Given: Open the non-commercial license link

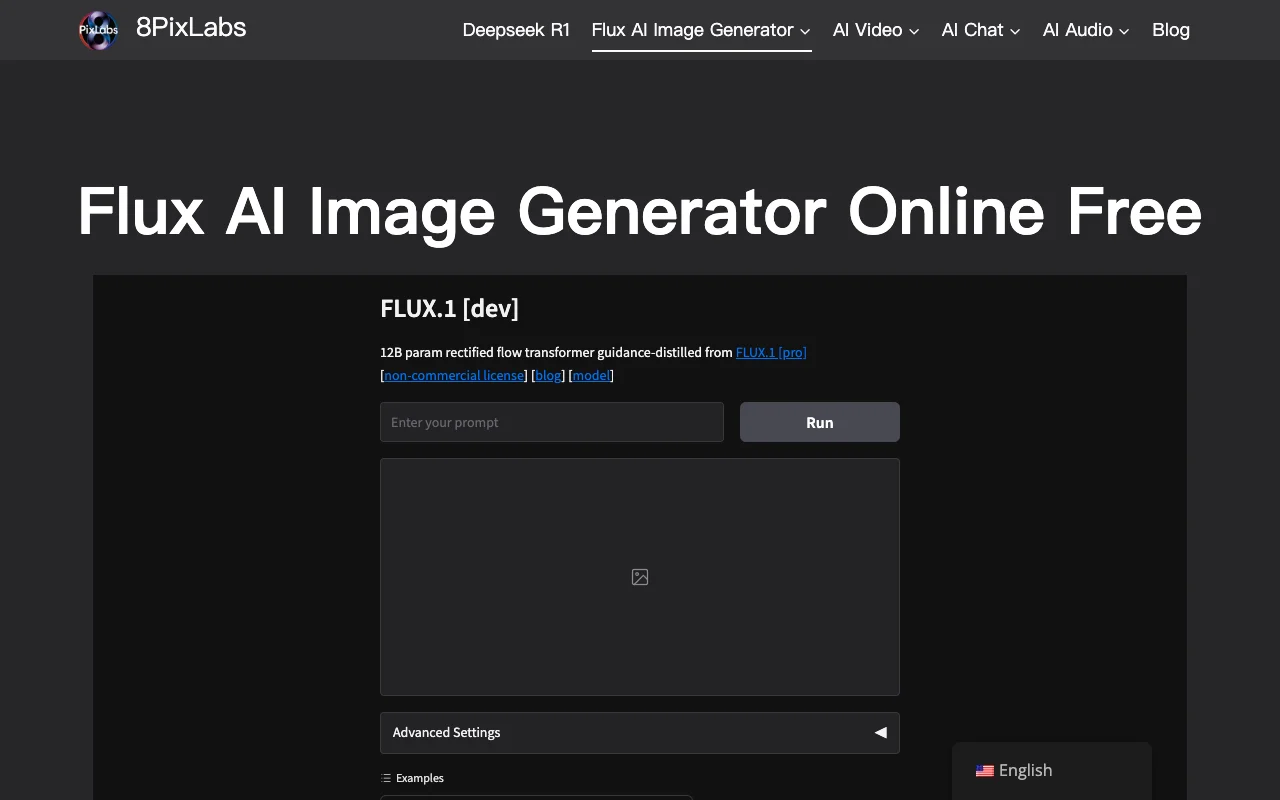Looking at the screenshot, I should click(x=453, y=375).
